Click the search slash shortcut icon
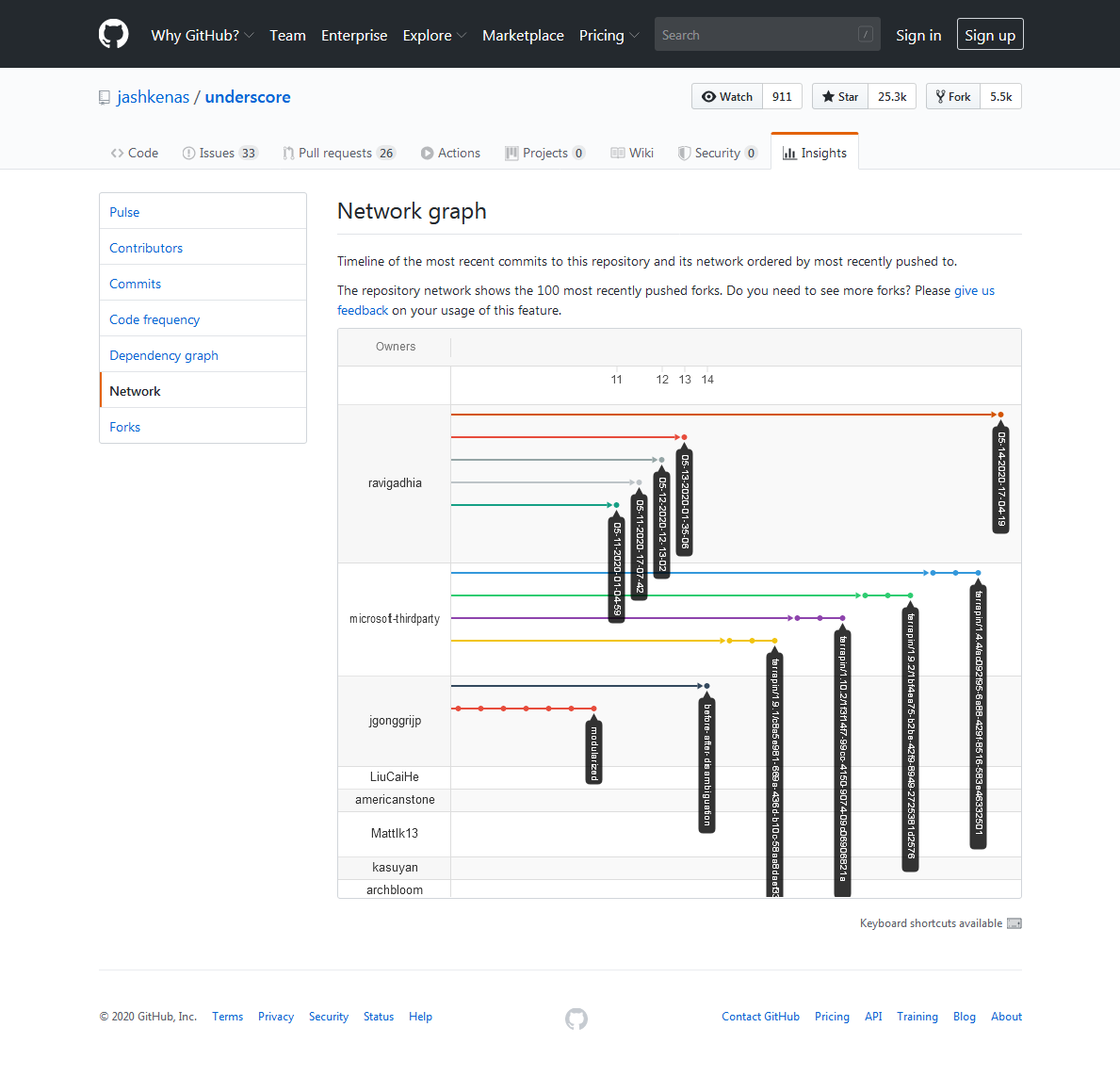The height and width of the screenshot is (1076, 1120). tap(865, 34)
